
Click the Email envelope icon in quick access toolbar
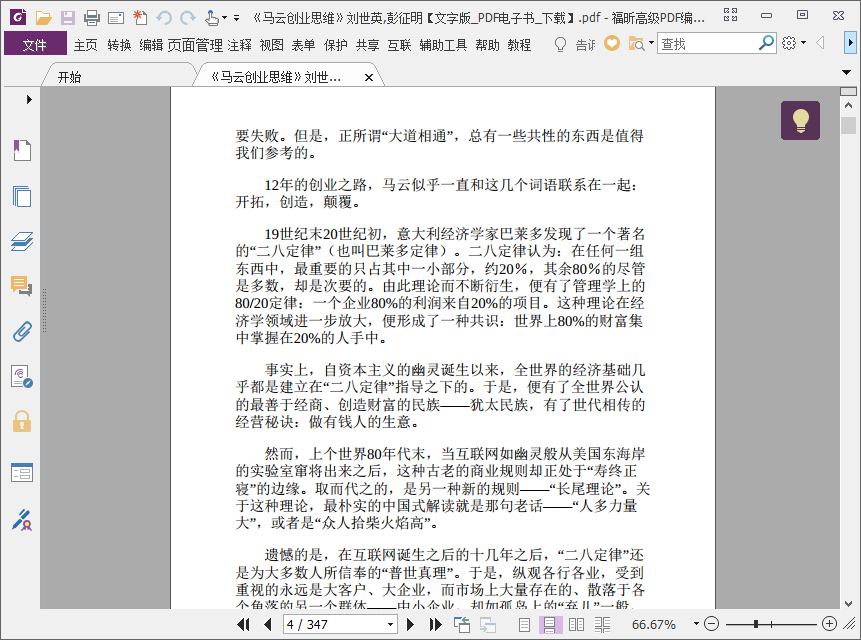[x=116, y=18]
